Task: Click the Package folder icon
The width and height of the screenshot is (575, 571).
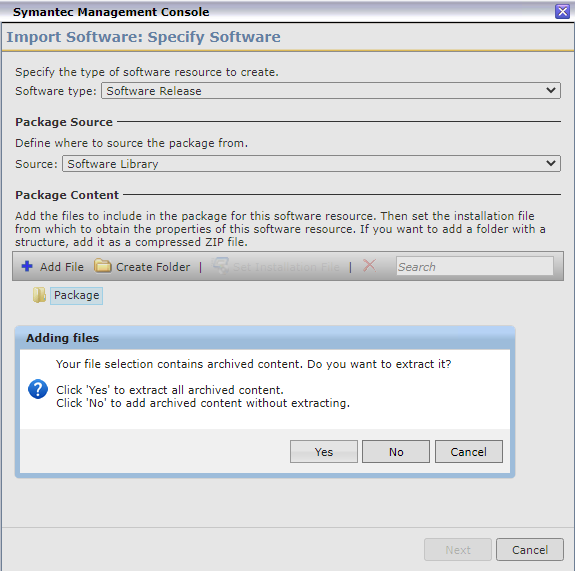Action: click(39, 295)
